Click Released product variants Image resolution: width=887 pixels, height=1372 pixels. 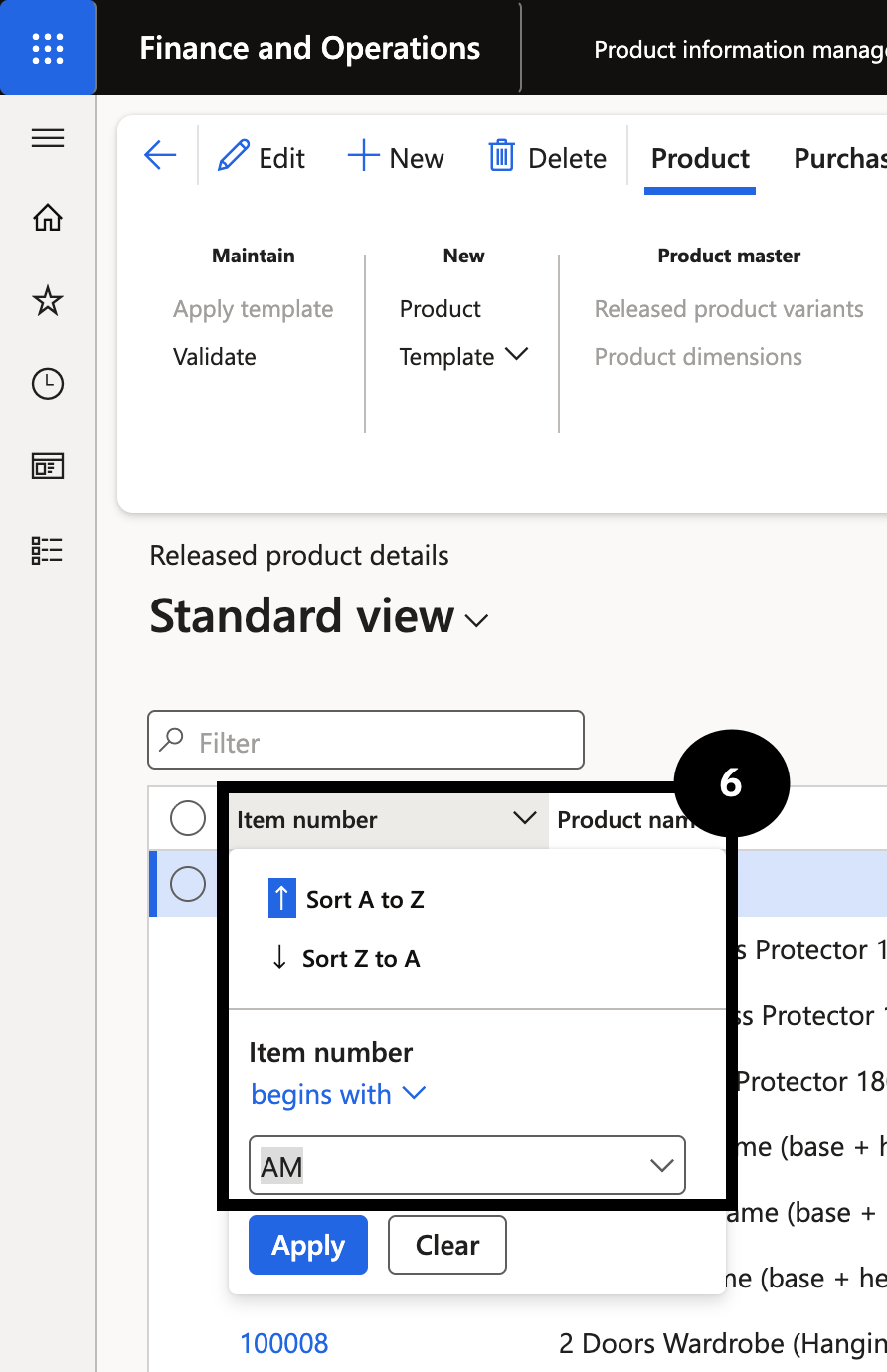point(729,309)
